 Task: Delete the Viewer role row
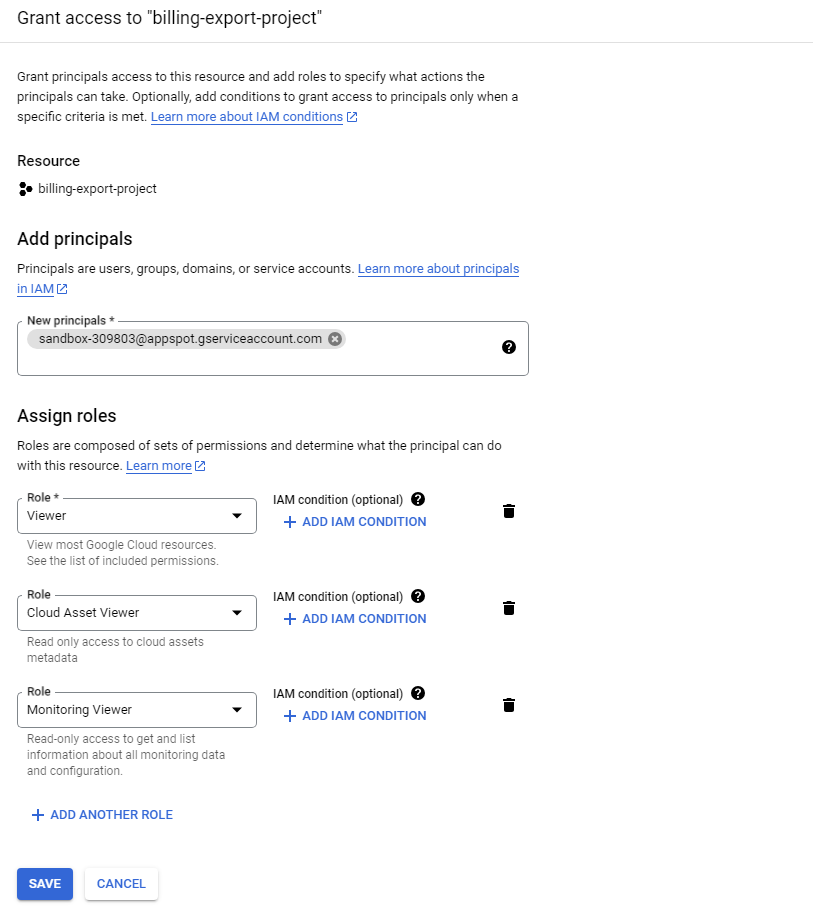point(509,511)
